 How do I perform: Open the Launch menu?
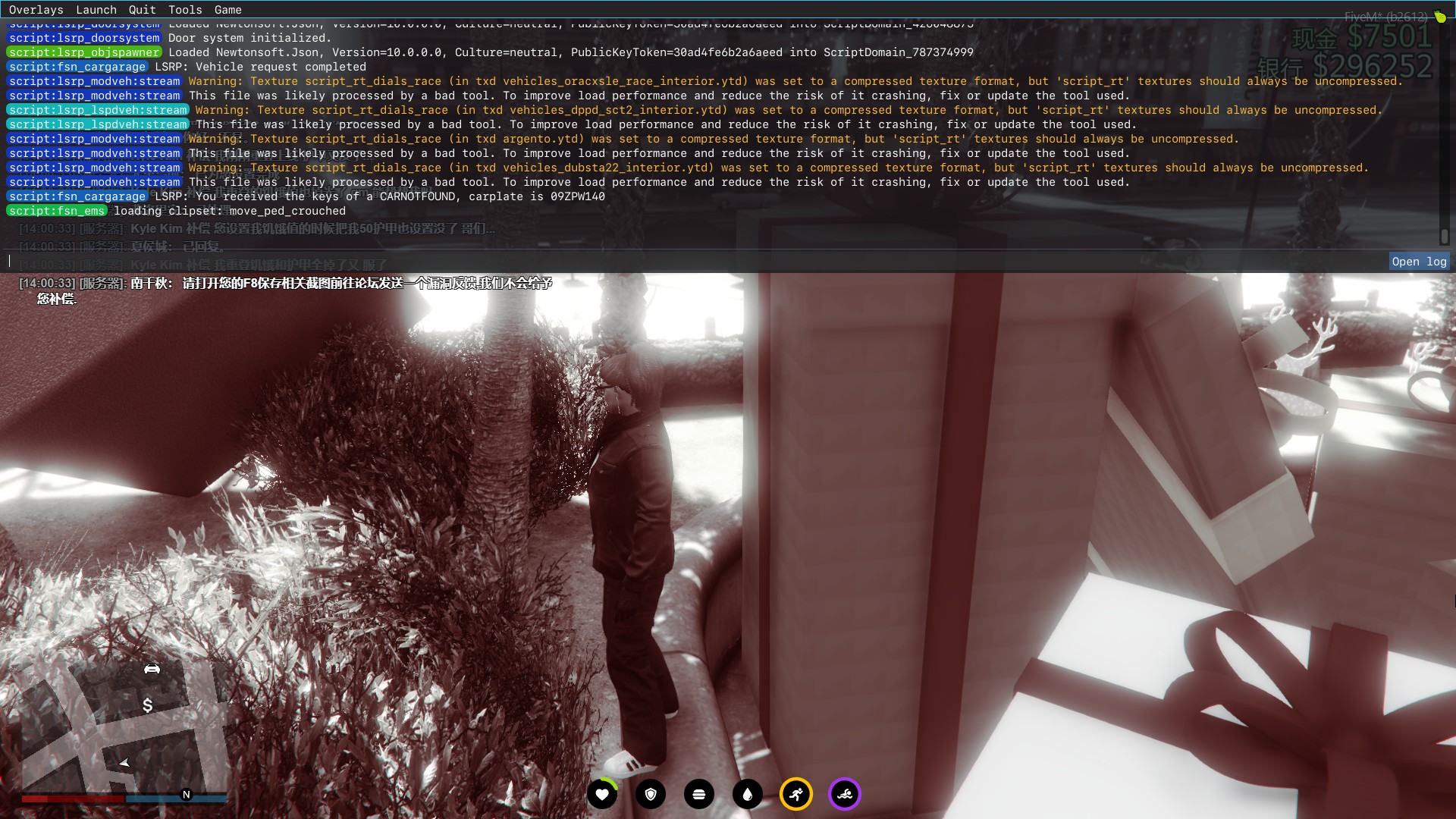96,10
